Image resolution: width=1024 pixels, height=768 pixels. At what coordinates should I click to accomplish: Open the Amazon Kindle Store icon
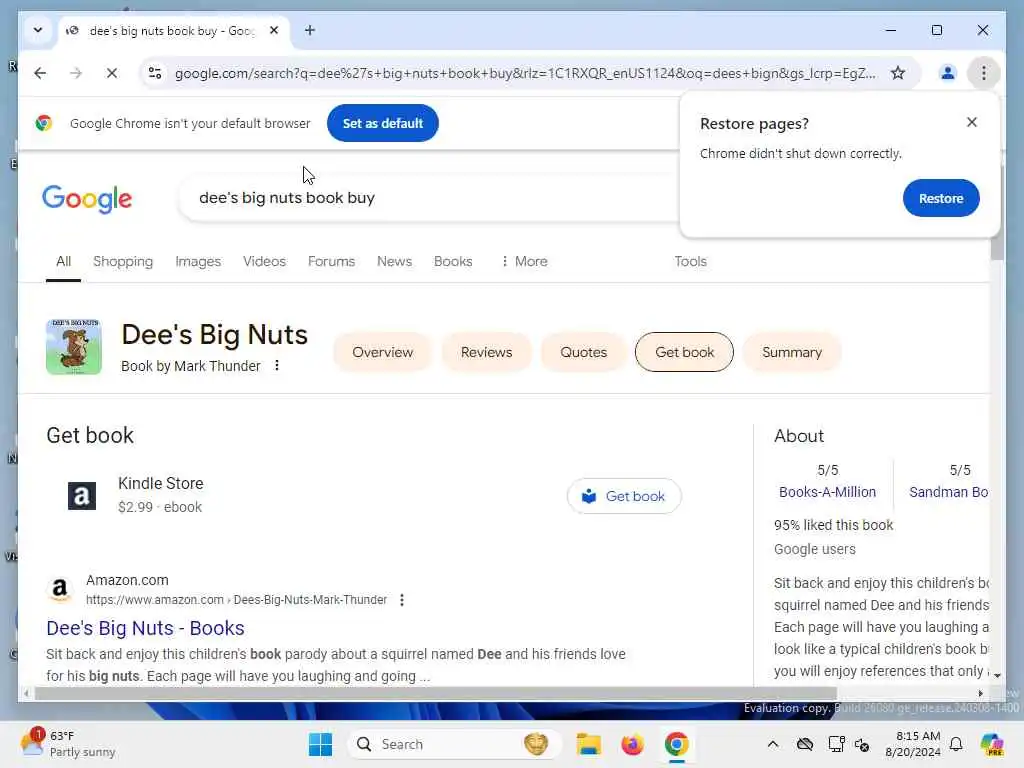pos(82,496)
